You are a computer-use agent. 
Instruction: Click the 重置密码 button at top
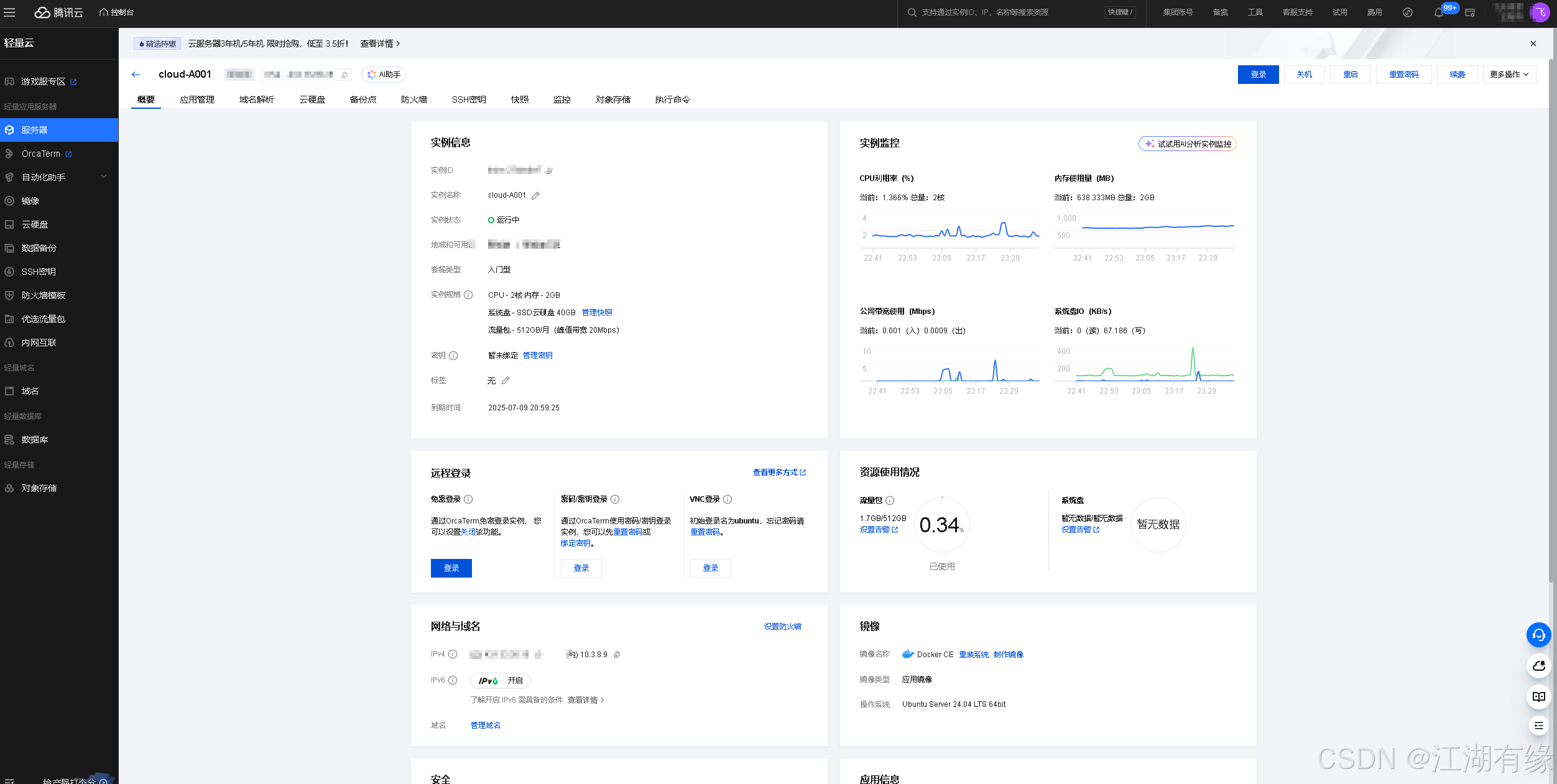1403,75
